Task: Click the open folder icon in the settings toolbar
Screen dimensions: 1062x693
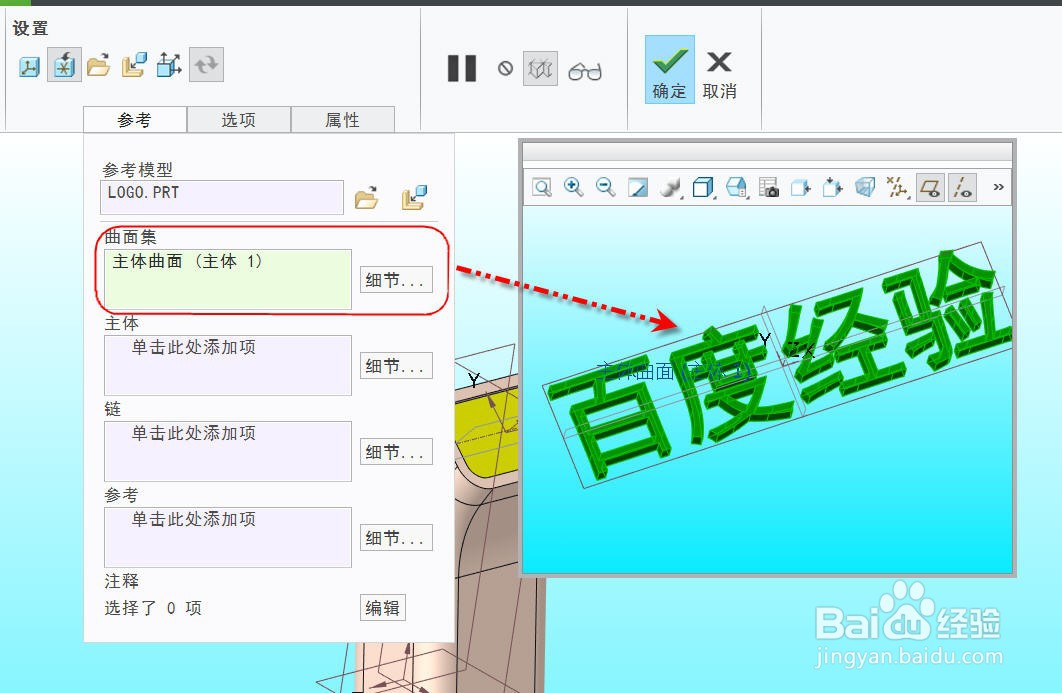Action: point(99,66)
